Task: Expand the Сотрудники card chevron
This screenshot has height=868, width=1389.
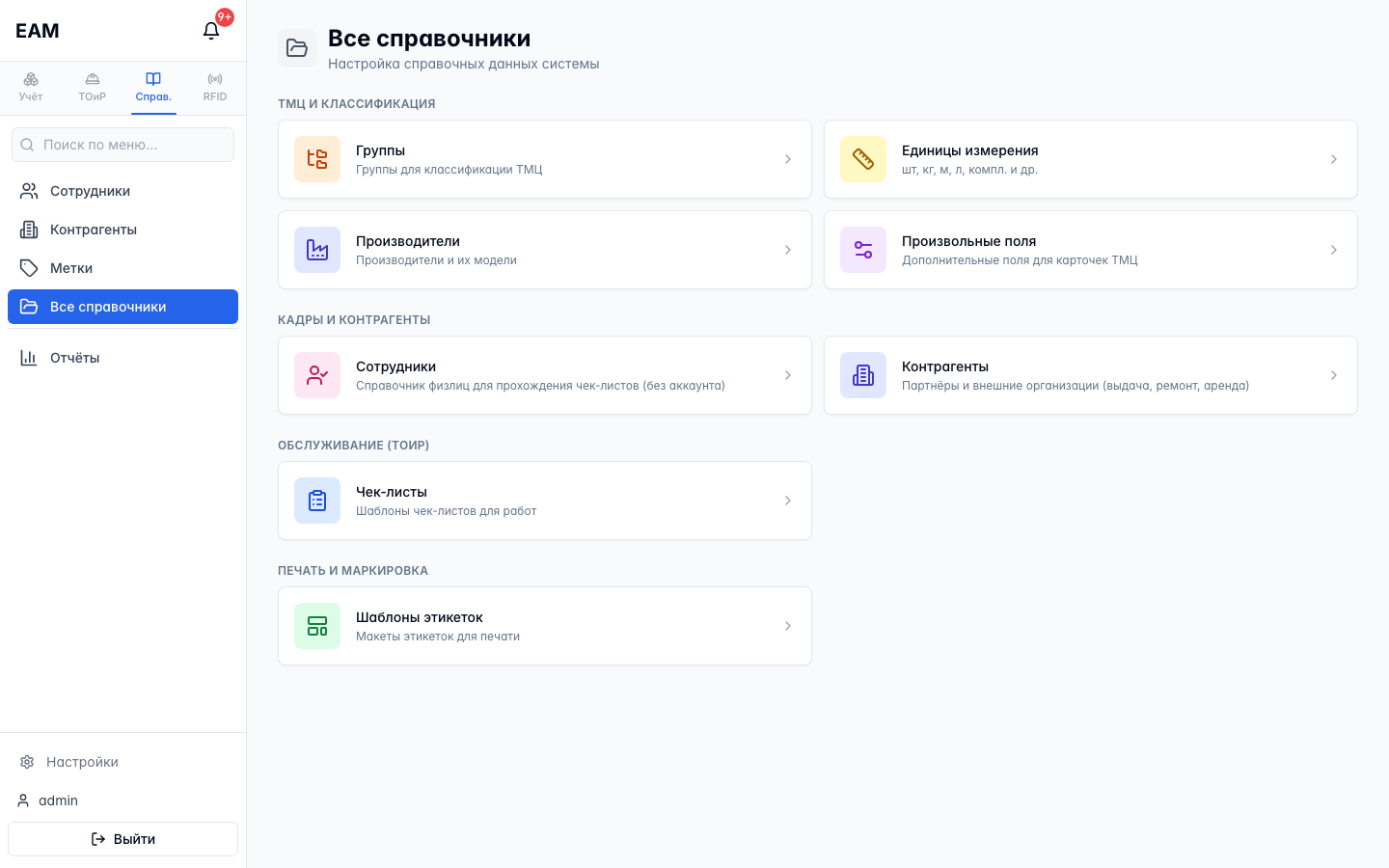Action: click(788, 375)
